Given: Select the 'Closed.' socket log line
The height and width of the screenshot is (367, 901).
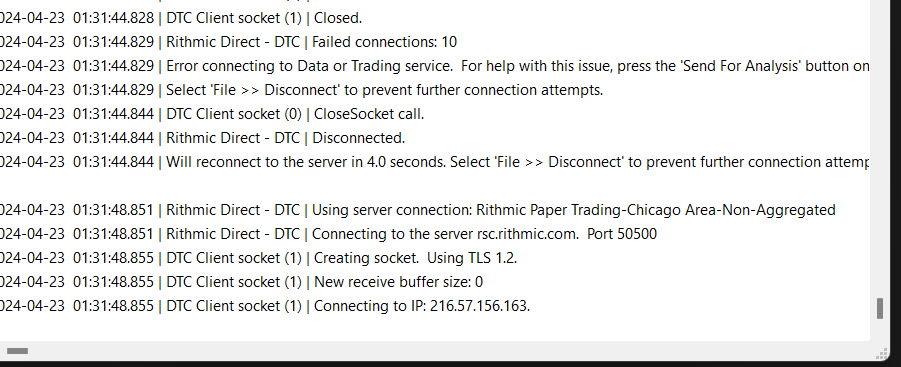Looking at the screenshot, I should tap(181, 18).
